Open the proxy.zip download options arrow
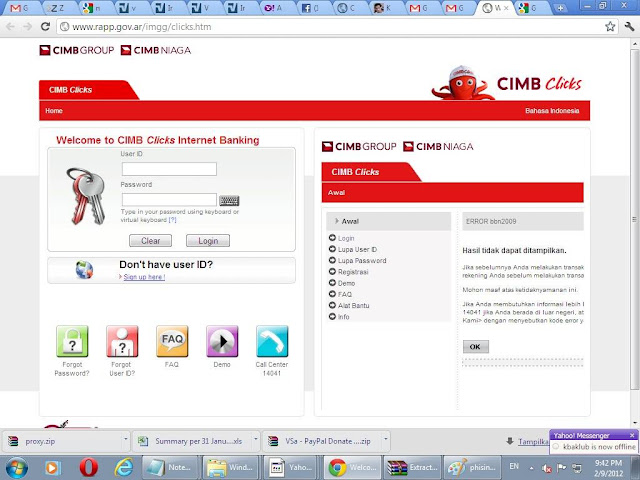 (x=126, y=440)
